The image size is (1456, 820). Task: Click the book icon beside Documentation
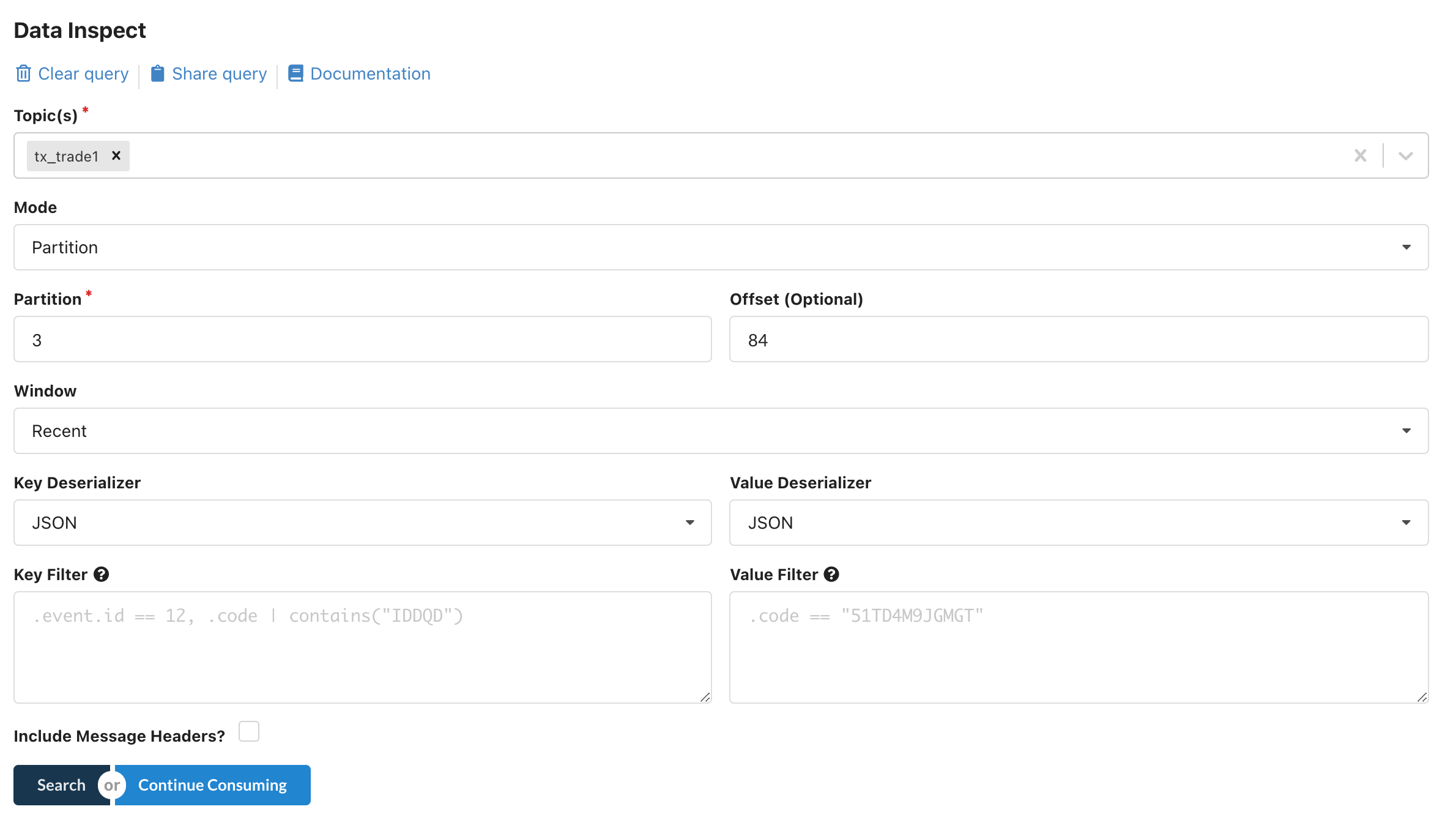(295, 73)
